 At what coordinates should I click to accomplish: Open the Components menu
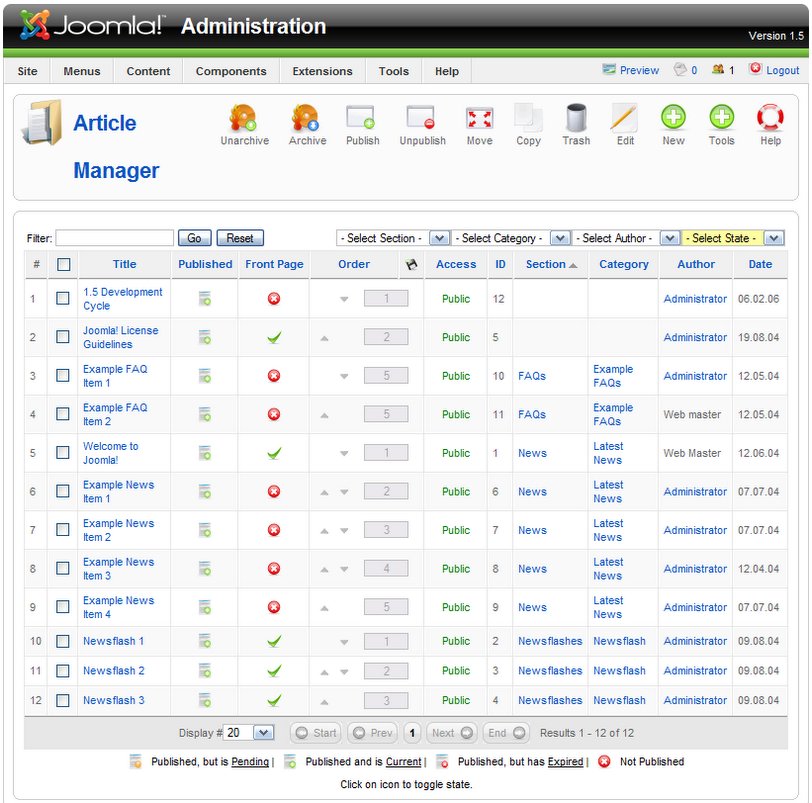click(x=231, y=71)
